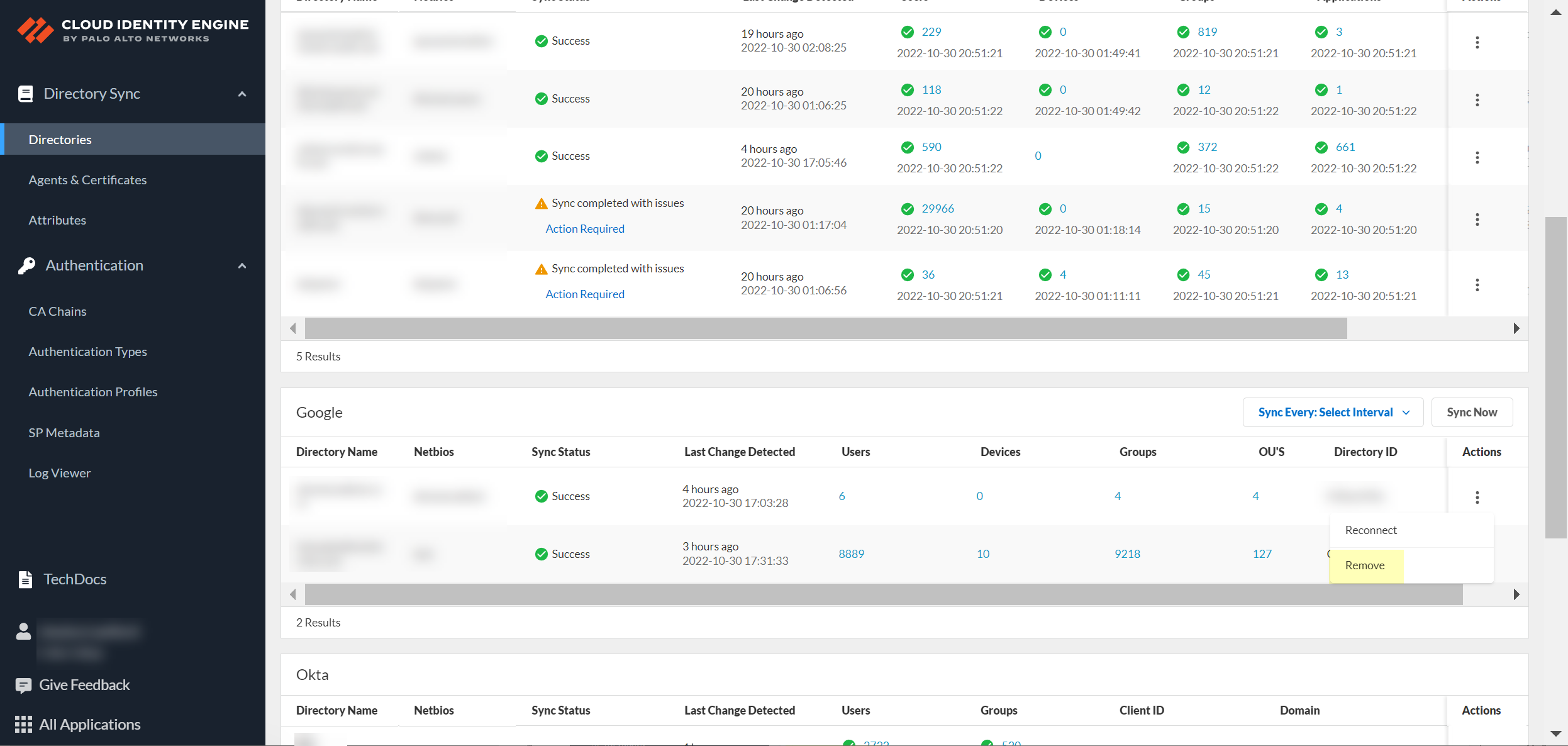
Task: Collapse the Directory Sync section
Action: [x=242, y=94]
